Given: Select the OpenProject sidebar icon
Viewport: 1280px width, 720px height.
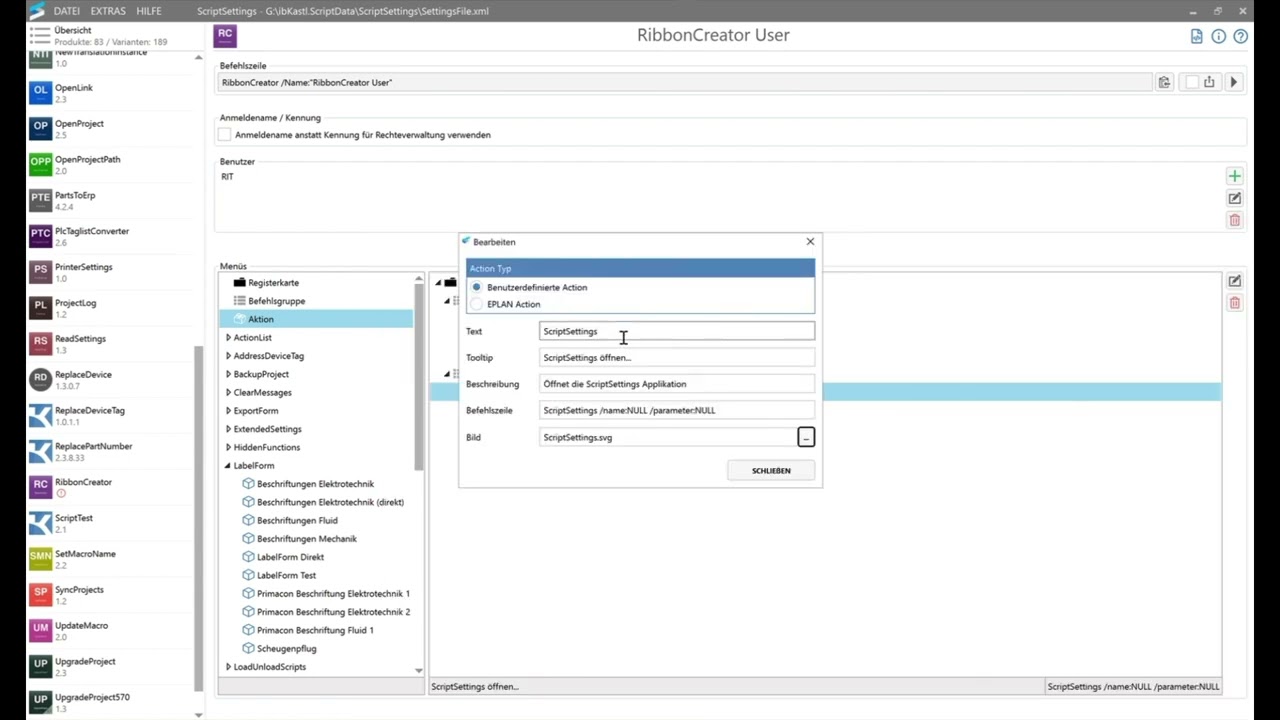Looking at the screenshot, I should tap(40, 128).
